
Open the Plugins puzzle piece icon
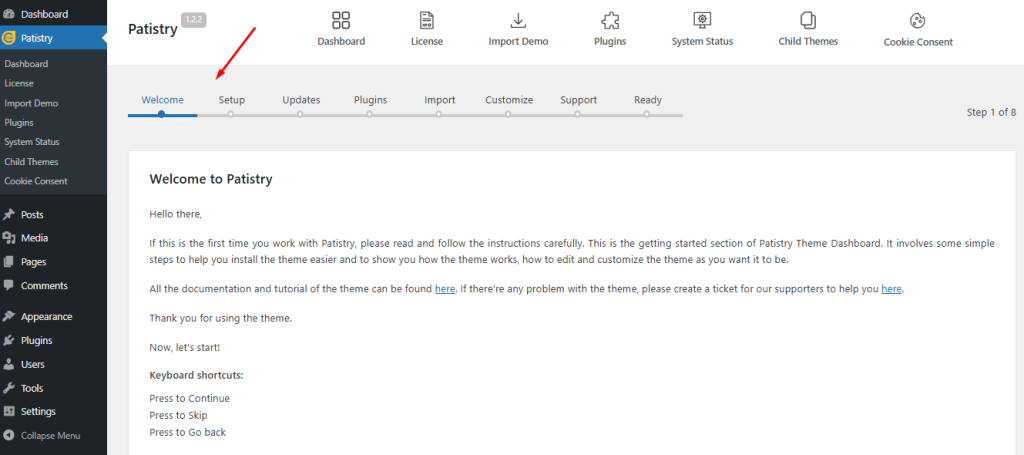[x=610, y=20]
